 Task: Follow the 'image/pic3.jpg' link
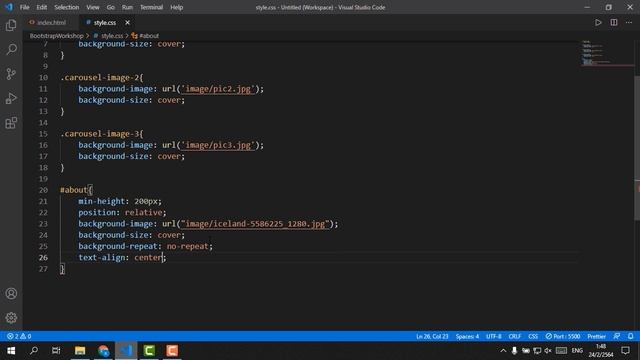pos(218,145)
